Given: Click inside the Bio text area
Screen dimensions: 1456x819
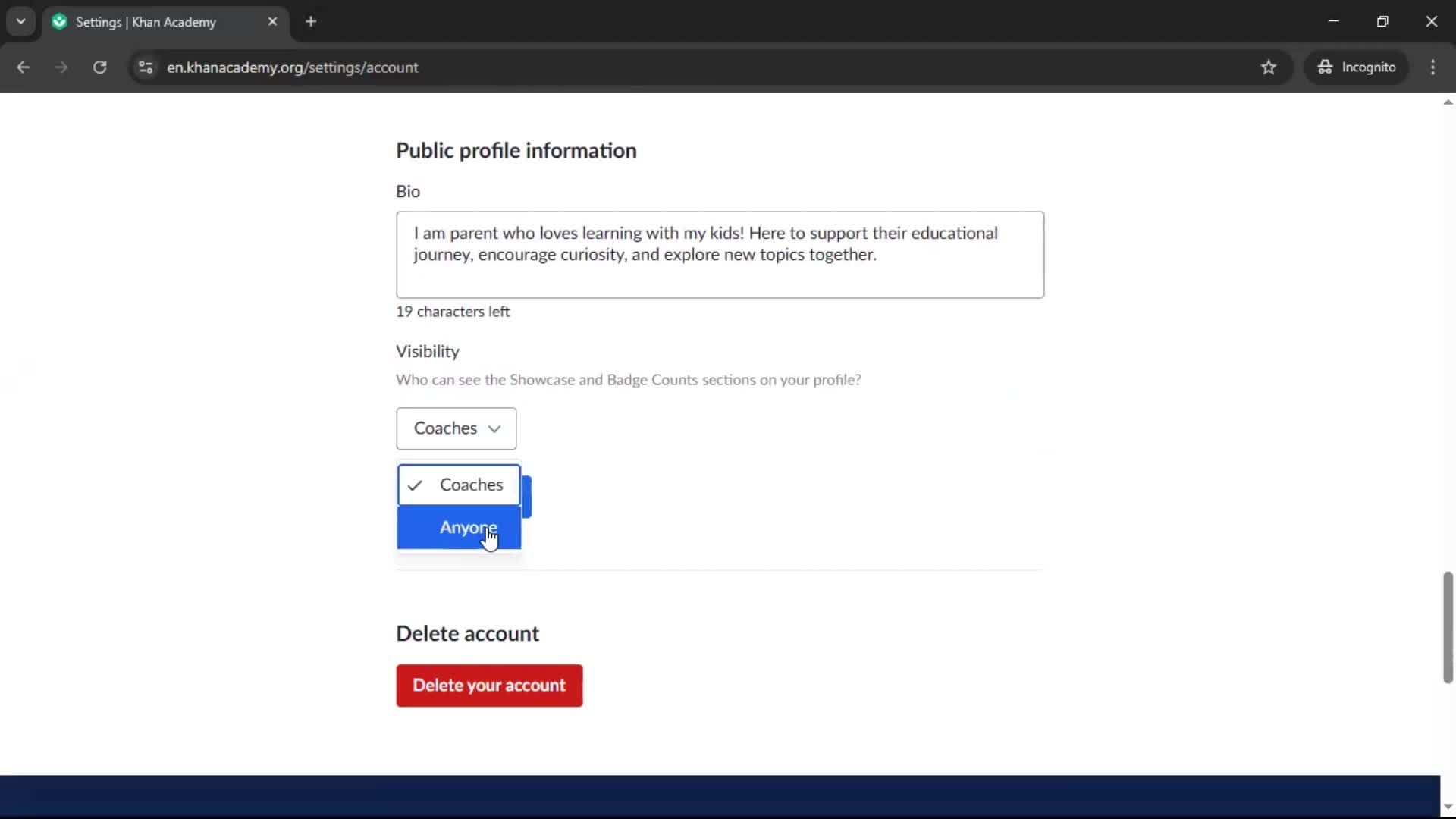Looking at the screenshot, I should coord(720,255).
